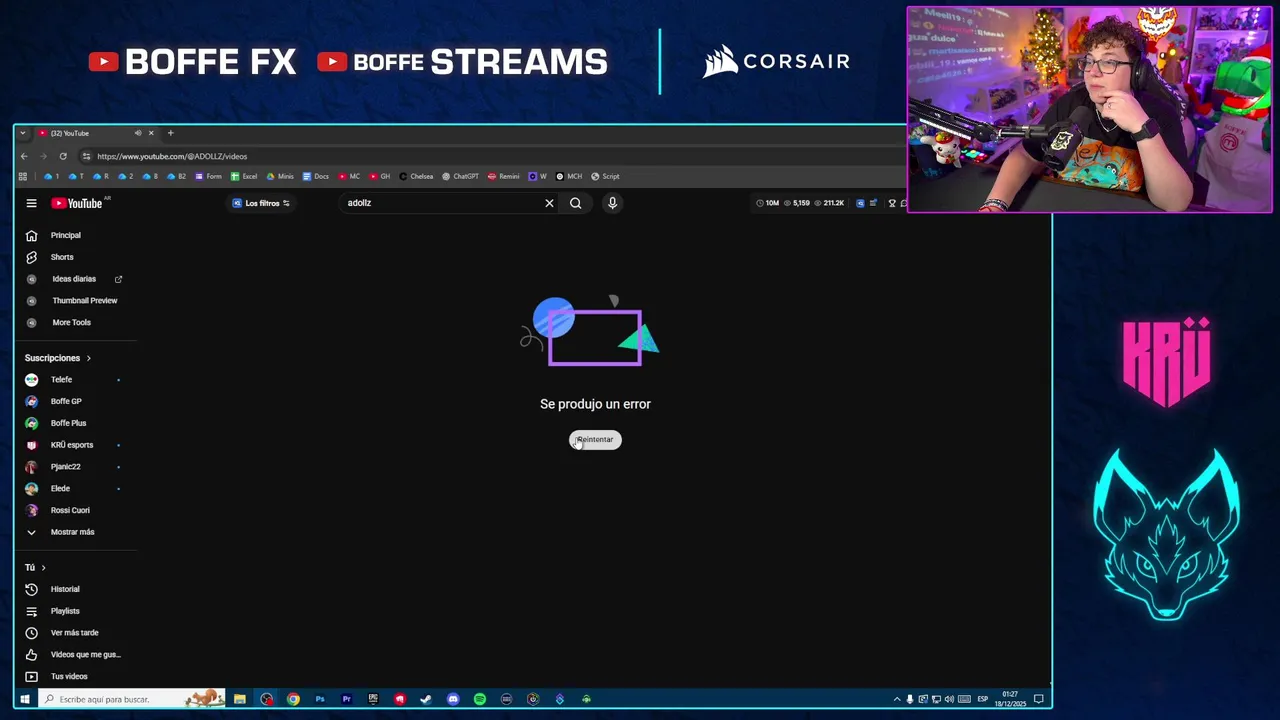The image size is (1280, 720).
Task: Click the site info icon in address bar
Action: 87,156
